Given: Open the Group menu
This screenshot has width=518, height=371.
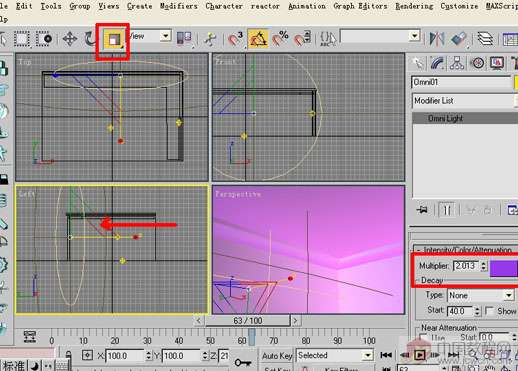Looking at the screenshot, I should 80,6.
